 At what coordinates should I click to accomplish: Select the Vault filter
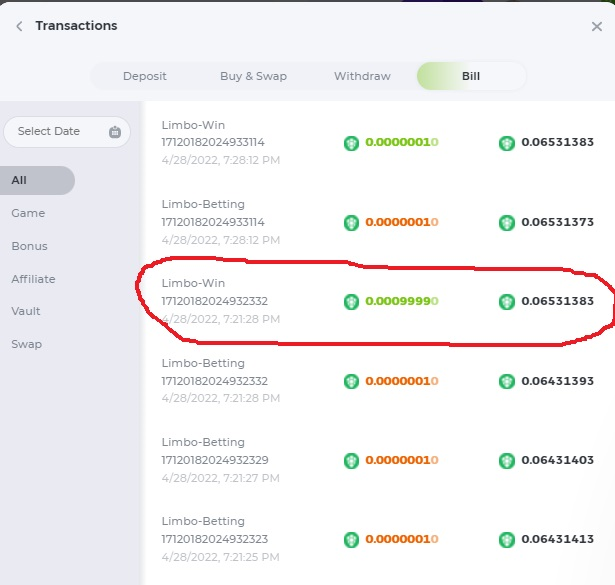(27, 311)
